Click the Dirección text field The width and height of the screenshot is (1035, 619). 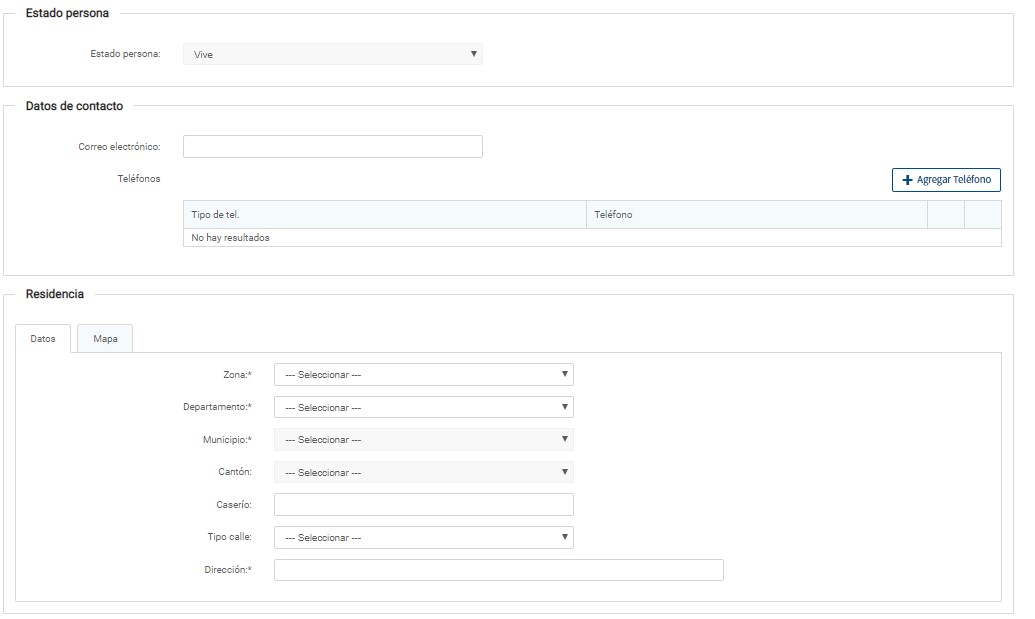[498, 570]
